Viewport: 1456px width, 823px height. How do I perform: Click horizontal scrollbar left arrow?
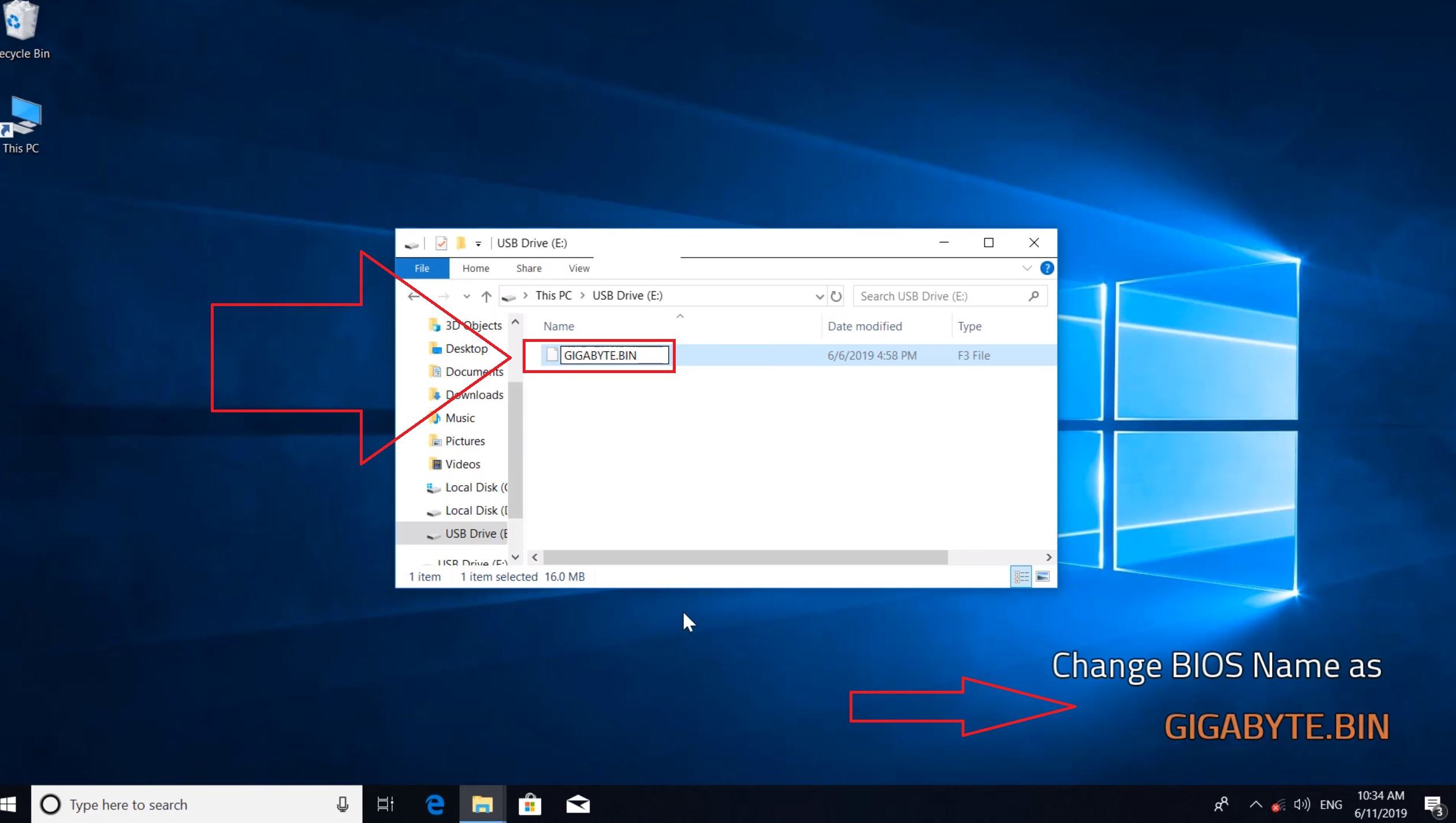coord(534,557)
